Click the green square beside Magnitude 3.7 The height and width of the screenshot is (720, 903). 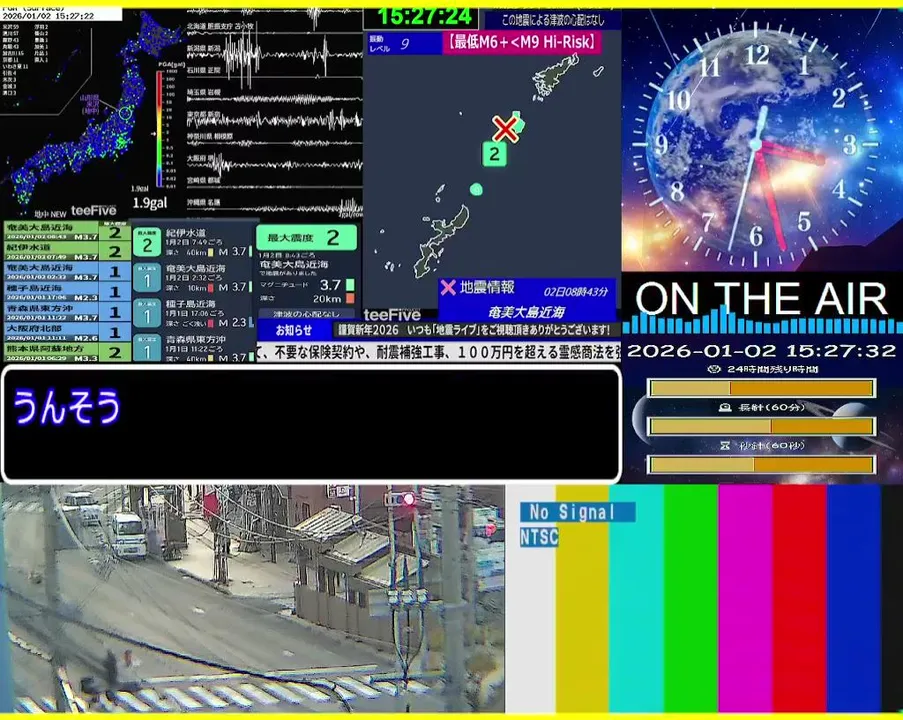pos(350,285)
